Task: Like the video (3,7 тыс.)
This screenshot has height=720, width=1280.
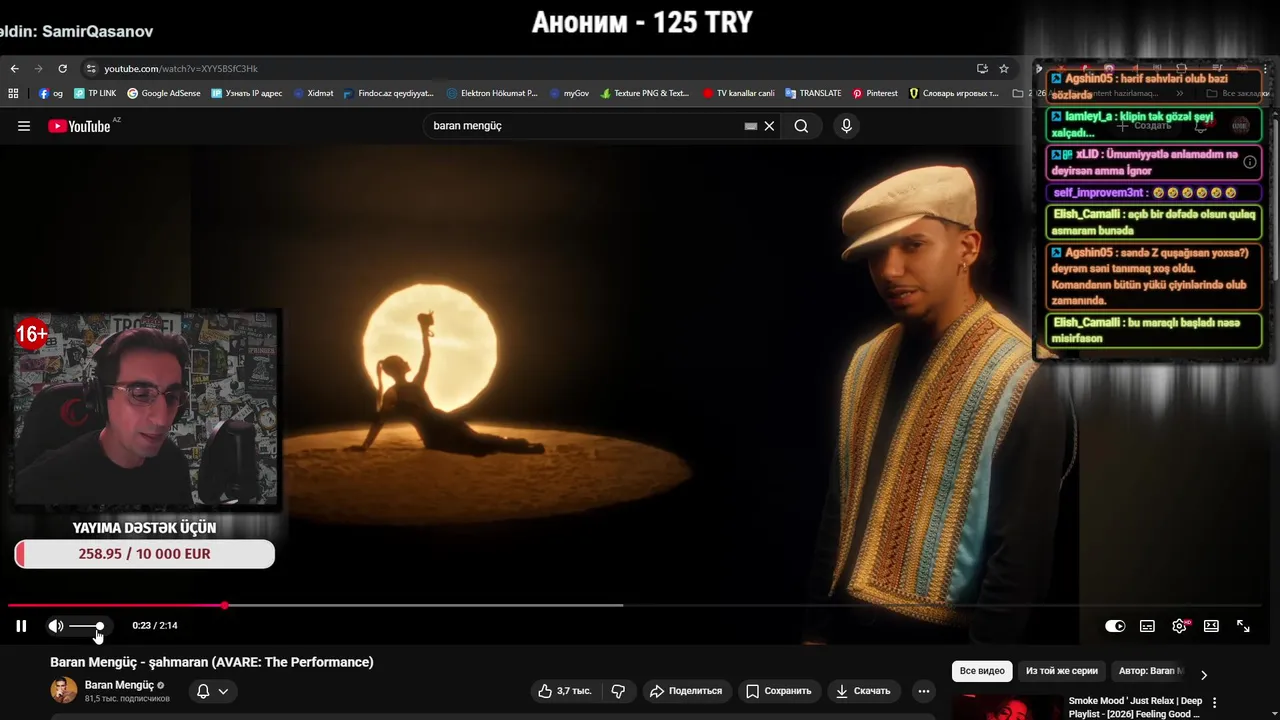Action: [564, 691]
